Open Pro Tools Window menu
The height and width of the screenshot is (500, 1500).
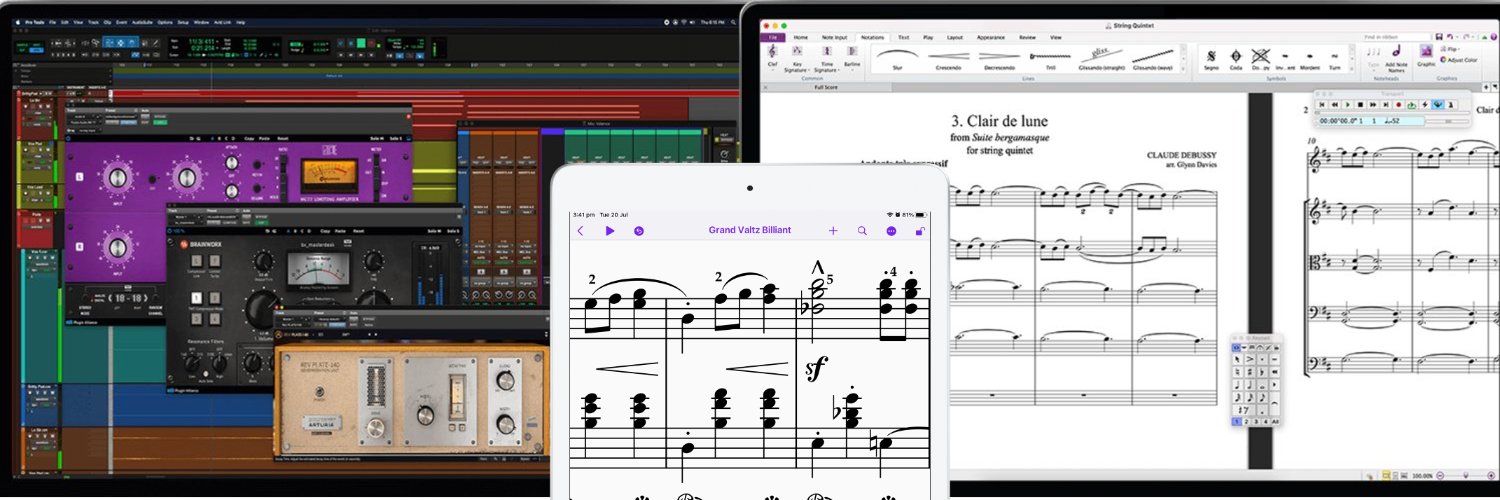[201, 22]
